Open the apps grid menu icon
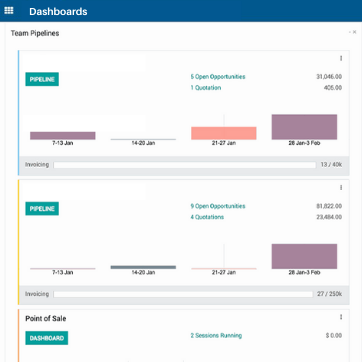 click(x=9, y=11)
